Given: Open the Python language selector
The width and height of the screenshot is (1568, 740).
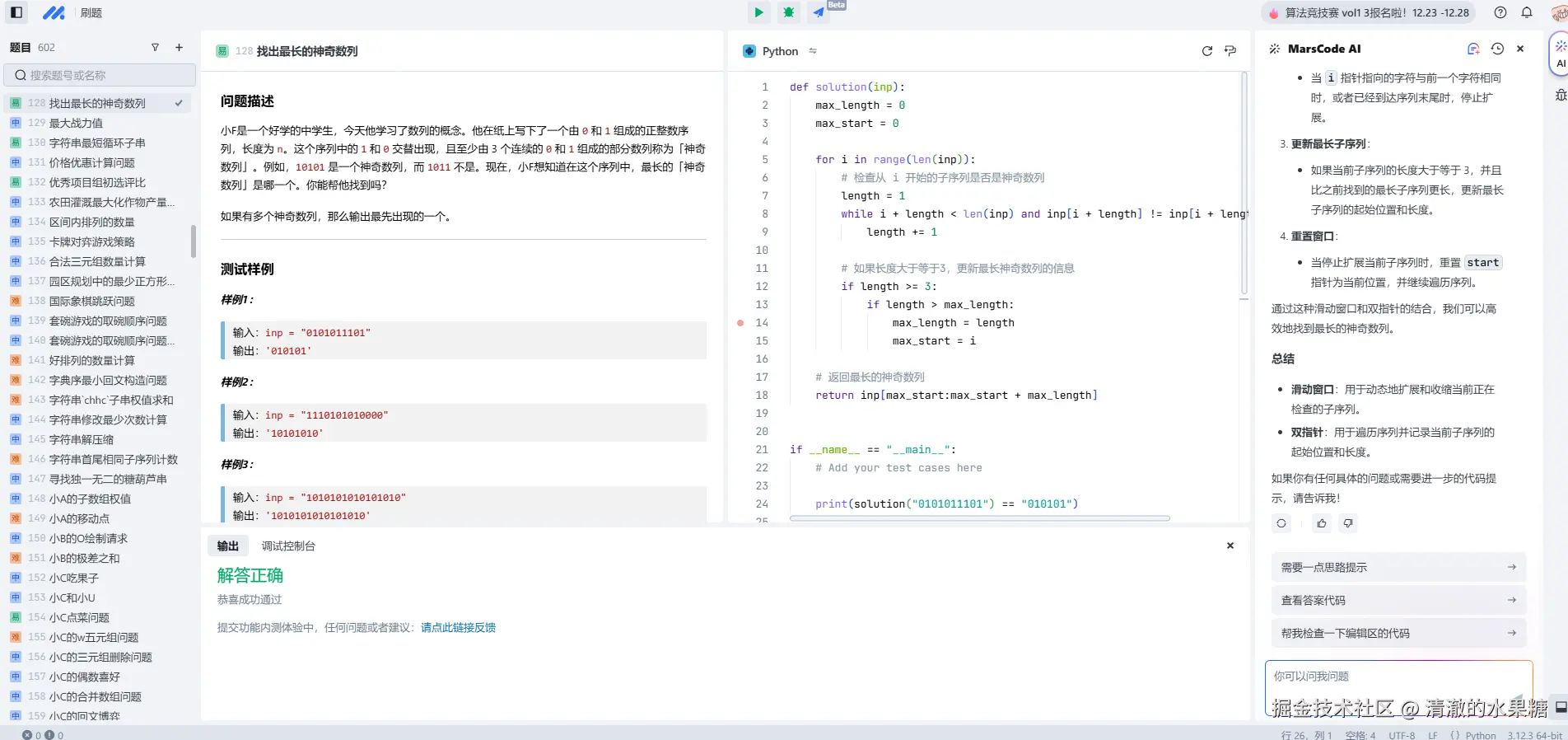Looking at the screenshot, I should 780,51.
